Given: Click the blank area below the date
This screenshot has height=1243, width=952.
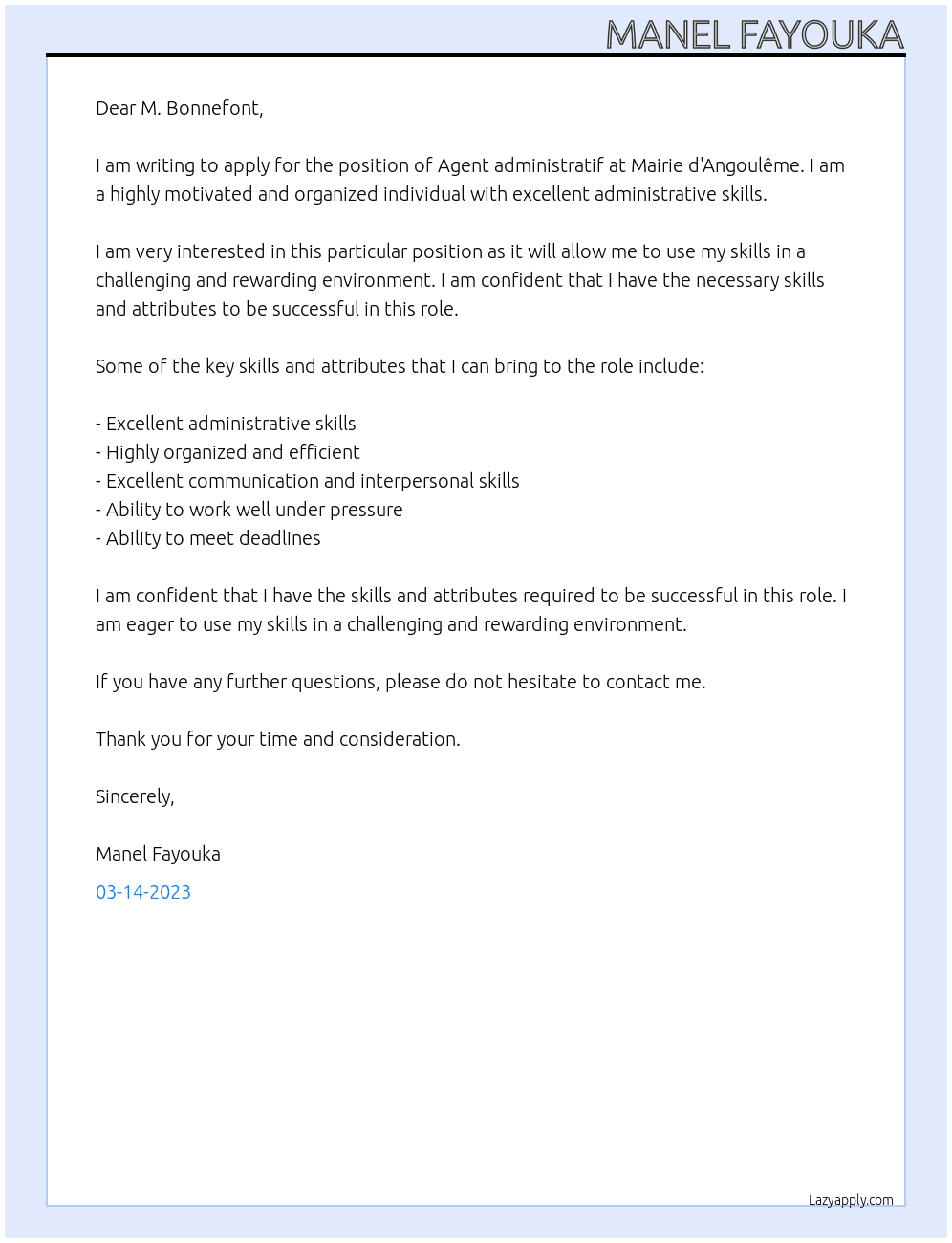Looking at the screenshot, I should click(476, 1042).
